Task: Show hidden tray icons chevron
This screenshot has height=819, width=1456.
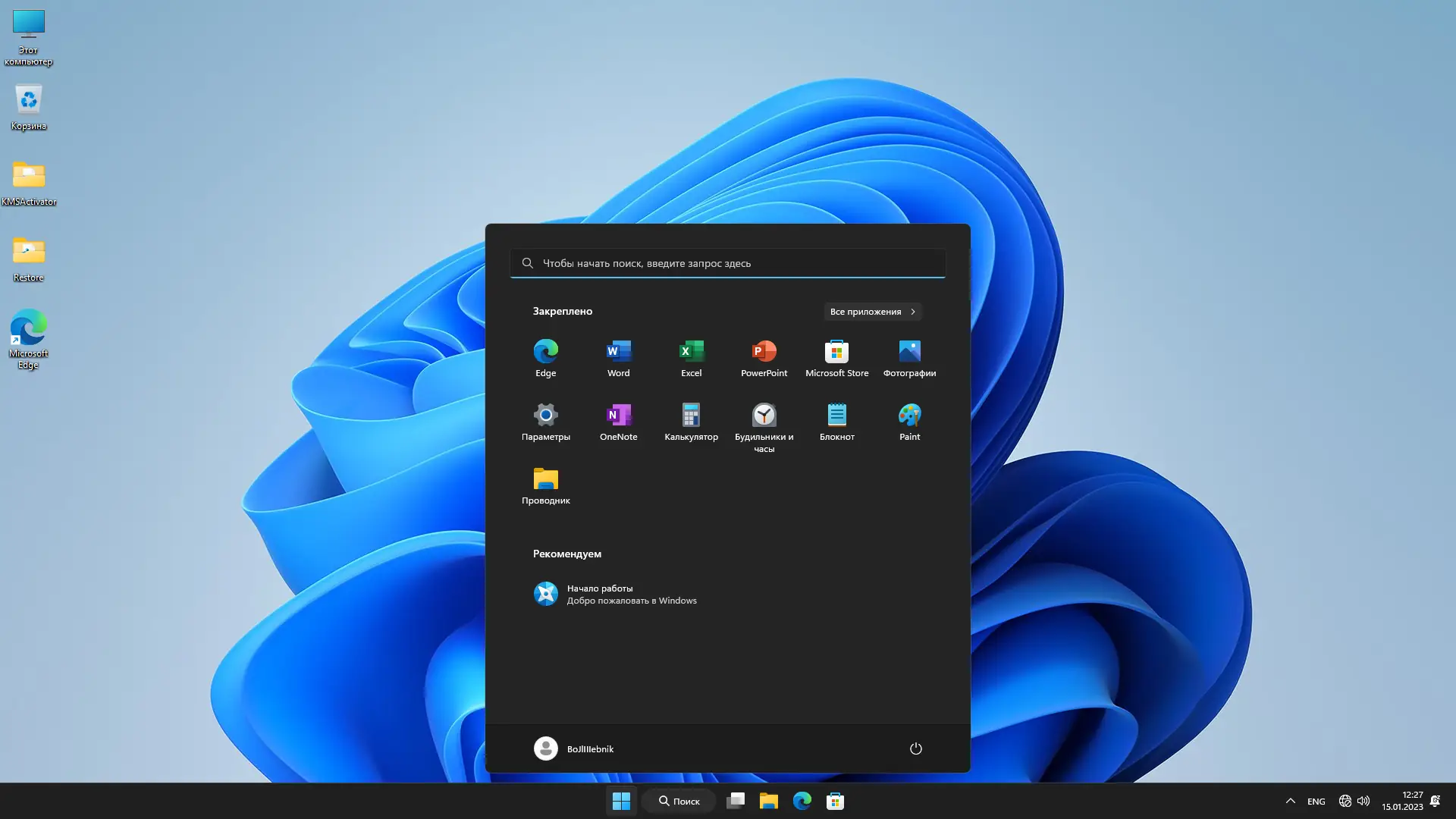Action: 1290,801
